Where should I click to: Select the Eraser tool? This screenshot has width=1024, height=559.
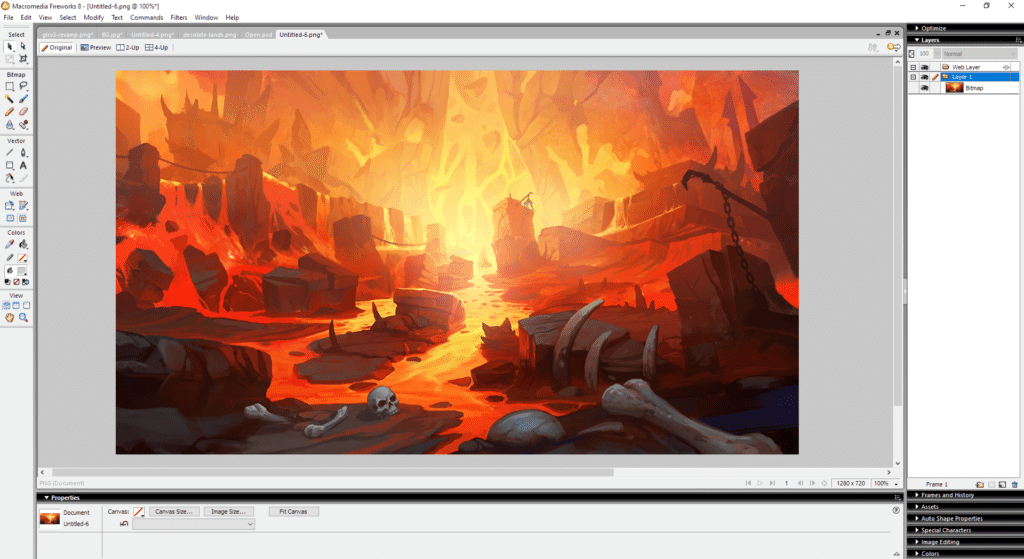(x=23, y=112)
